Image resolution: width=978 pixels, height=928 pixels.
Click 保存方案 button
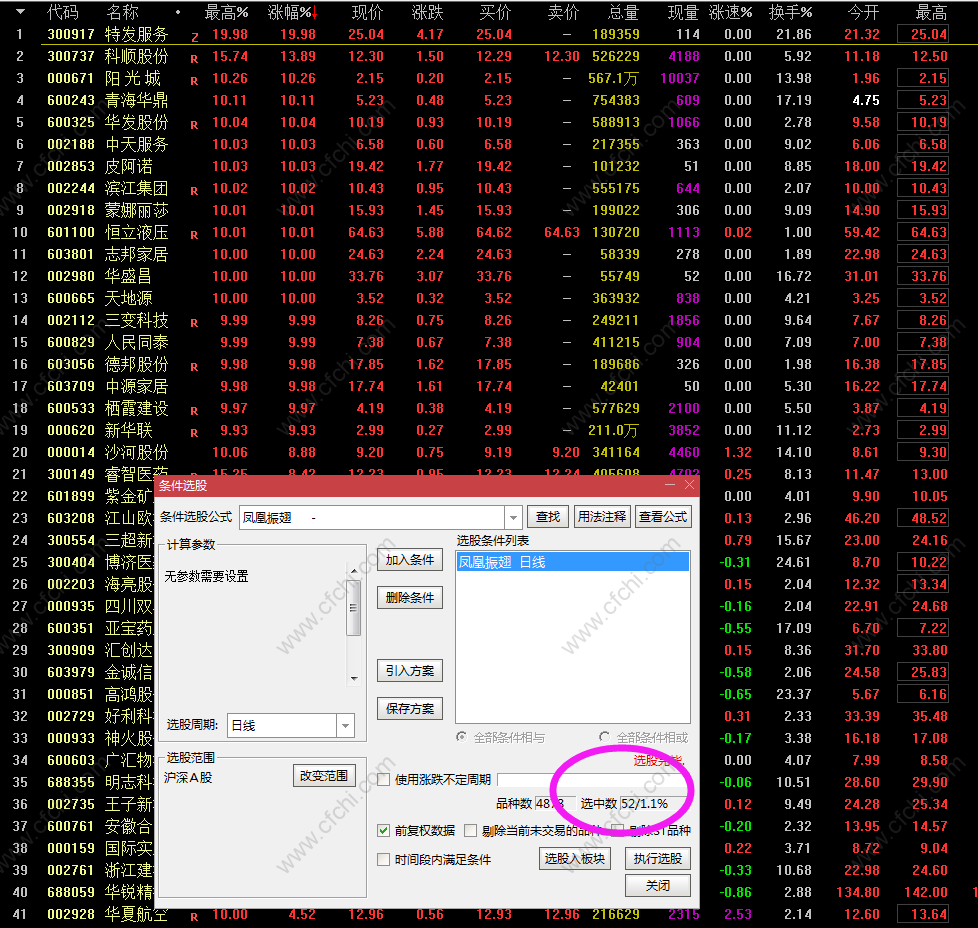[x=410, y=708]
